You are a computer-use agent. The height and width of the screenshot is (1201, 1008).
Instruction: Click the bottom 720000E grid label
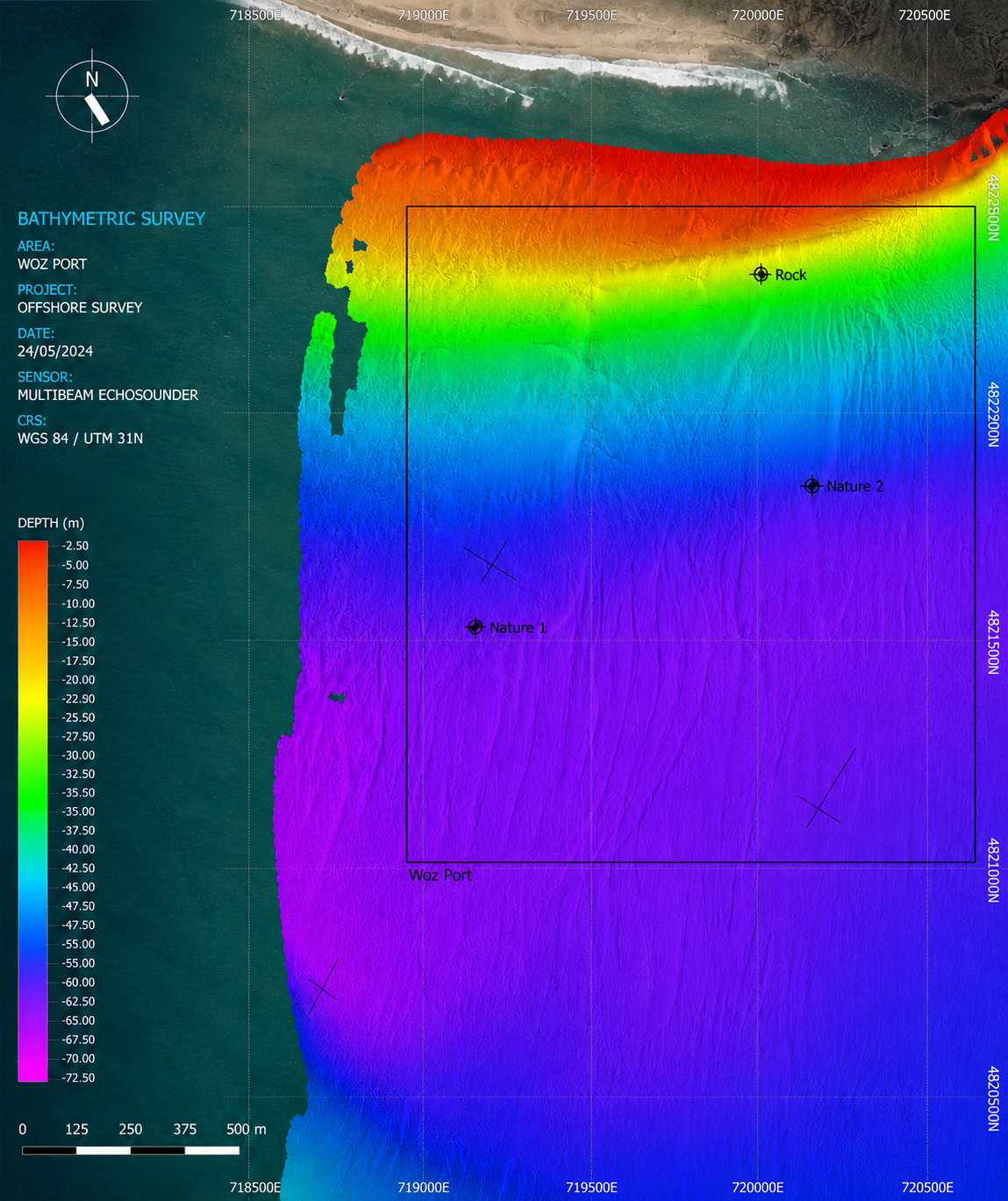(x=758, y=1188)
